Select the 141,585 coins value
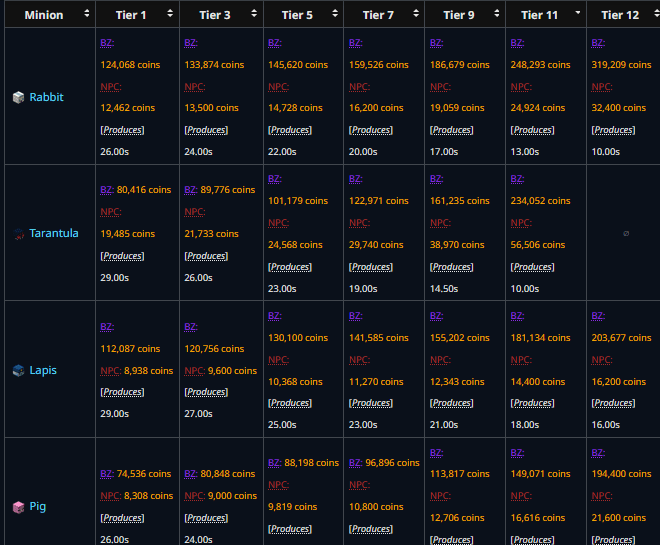Screen dimensions: 660x545 (x=378, y=338)
